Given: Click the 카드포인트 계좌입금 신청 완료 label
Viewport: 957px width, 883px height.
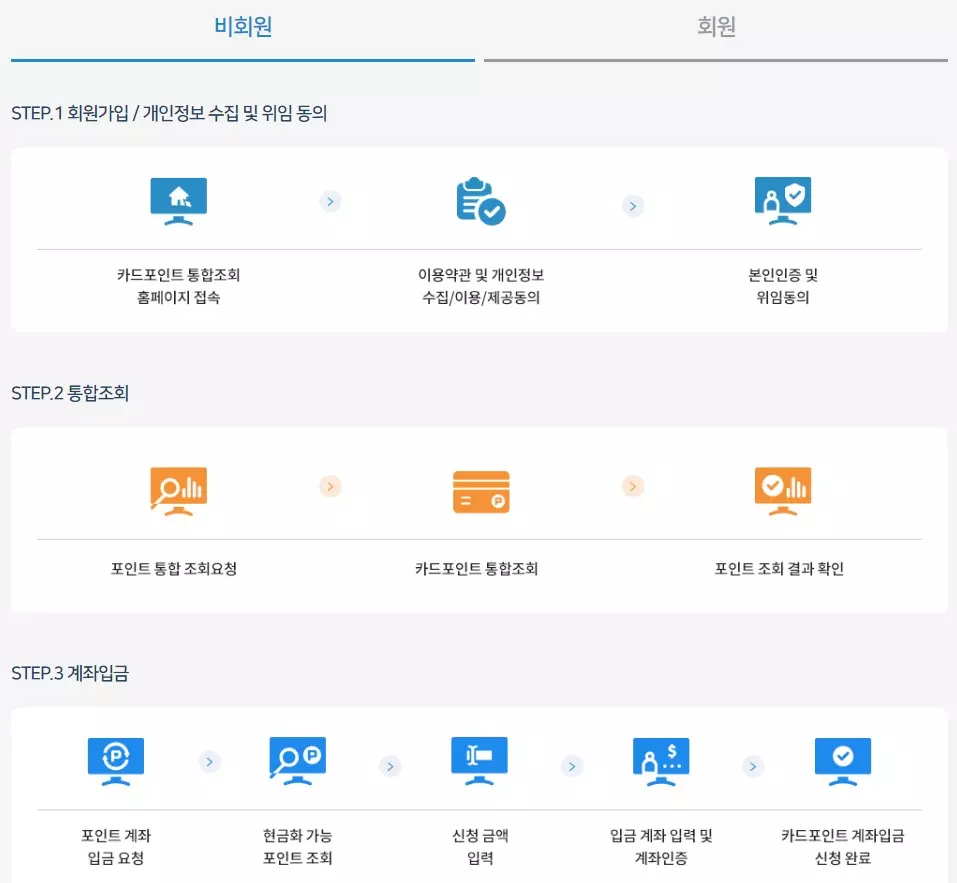Looking at the screenshot, I should click(x=843, y=847).
